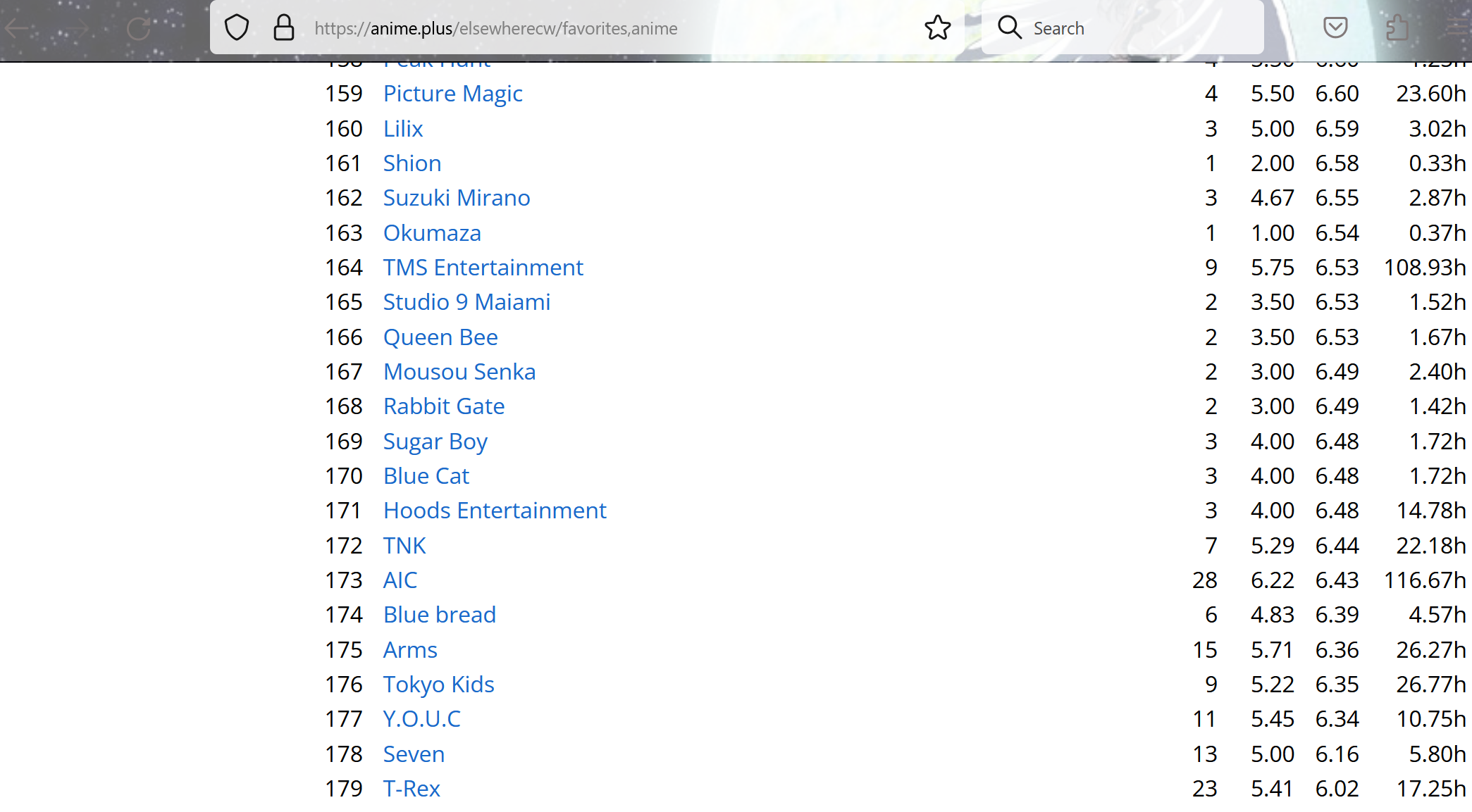This screenshot has height=812, width=1472.
Task: Bookmark this page with the star icon
Action: tap(937, 28)
